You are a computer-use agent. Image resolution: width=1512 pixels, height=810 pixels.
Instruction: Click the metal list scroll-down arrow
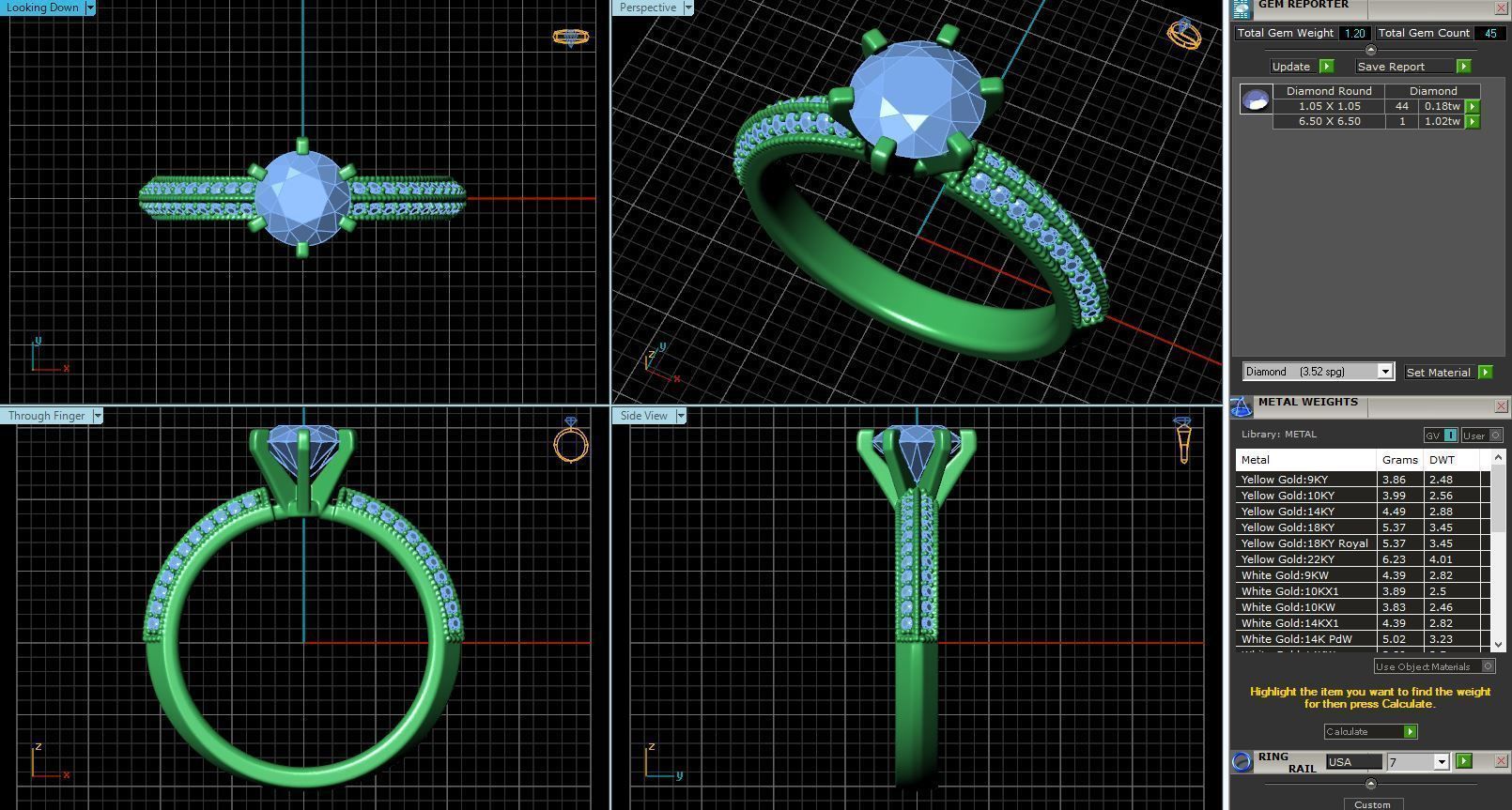pyautogui.click(x=1498, y=645)
